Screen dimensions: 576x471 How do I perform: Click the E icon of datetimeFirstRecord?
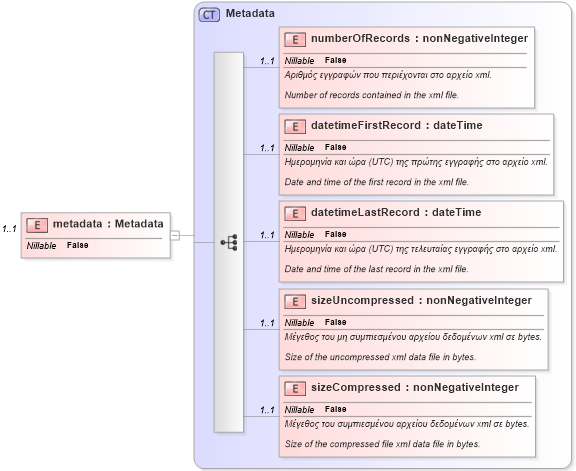(295, 126)
